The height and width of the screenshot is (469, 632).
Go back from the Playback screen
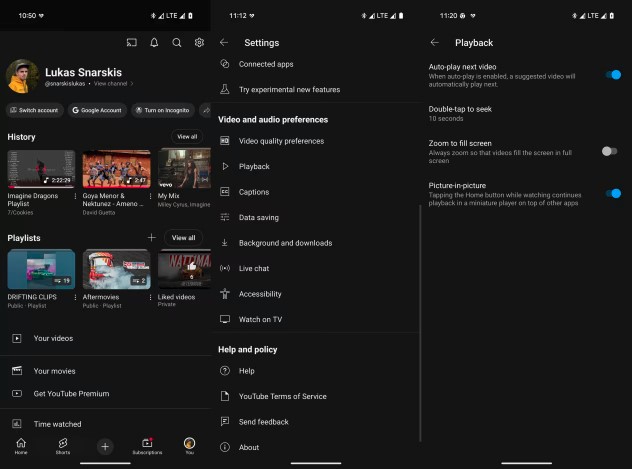(x=434, y=42)
